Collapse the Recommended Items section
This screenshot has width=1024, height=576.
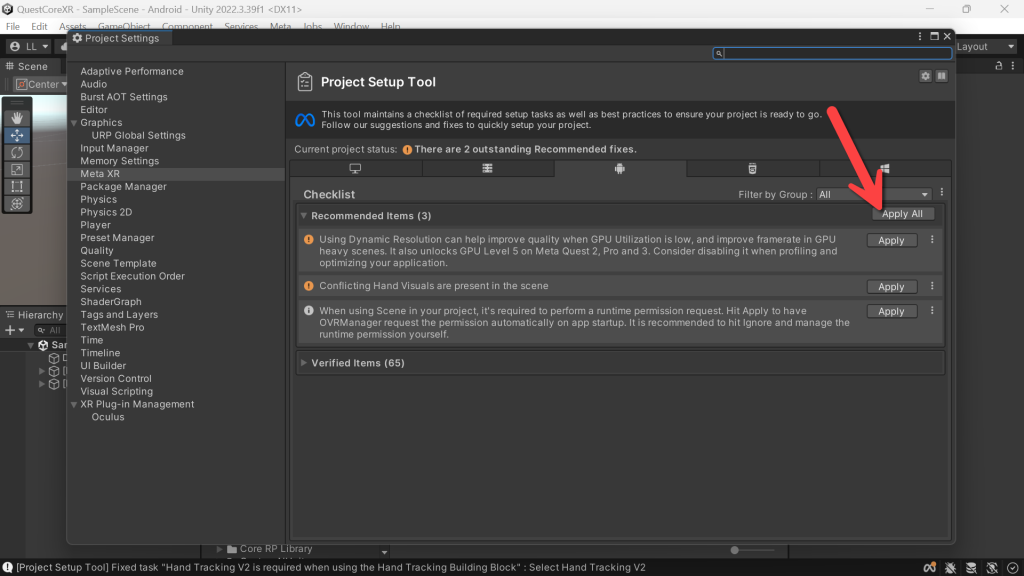pyautogui.click(x=304, y=216)
